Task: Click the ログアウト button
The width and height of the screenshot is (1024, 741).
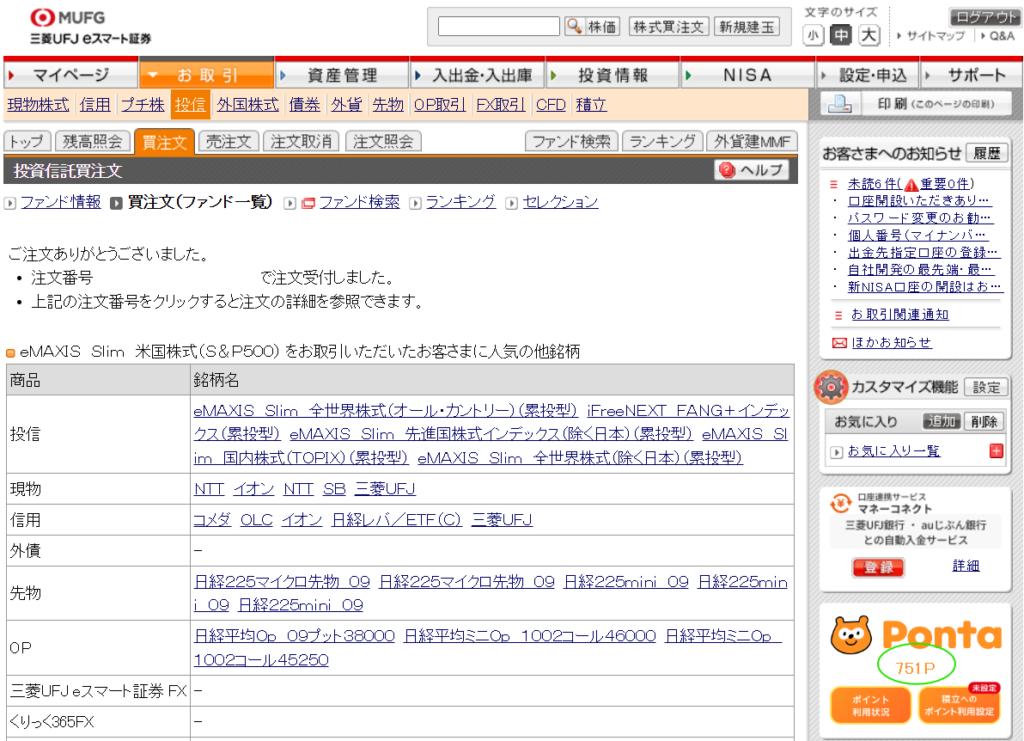Action: pos(984,17)
